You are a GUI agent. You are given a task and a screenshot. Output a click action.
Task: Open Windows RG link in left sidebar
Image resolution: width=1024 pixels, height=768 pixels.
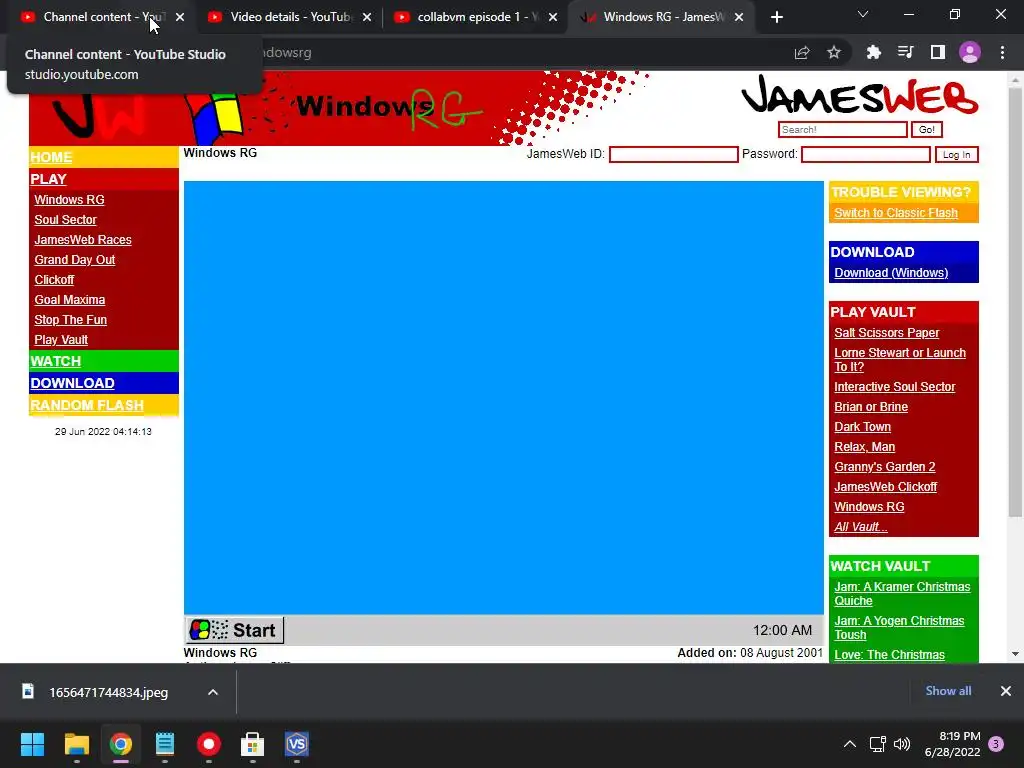(69, 200)
